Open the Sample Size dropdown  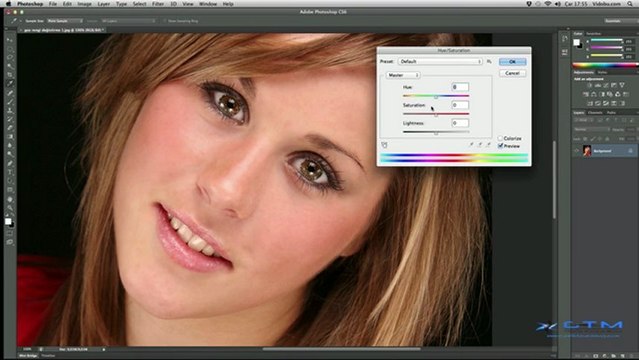point(64,21)
